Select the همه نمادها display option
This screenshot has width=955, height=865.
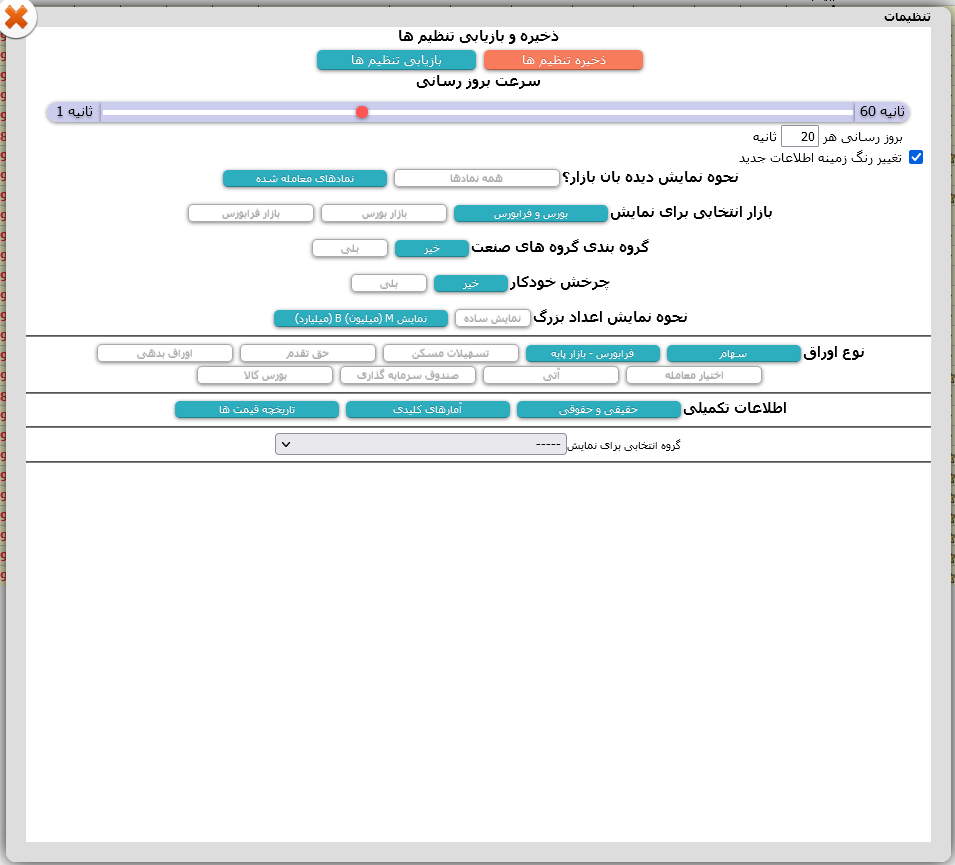click(476, 178)
